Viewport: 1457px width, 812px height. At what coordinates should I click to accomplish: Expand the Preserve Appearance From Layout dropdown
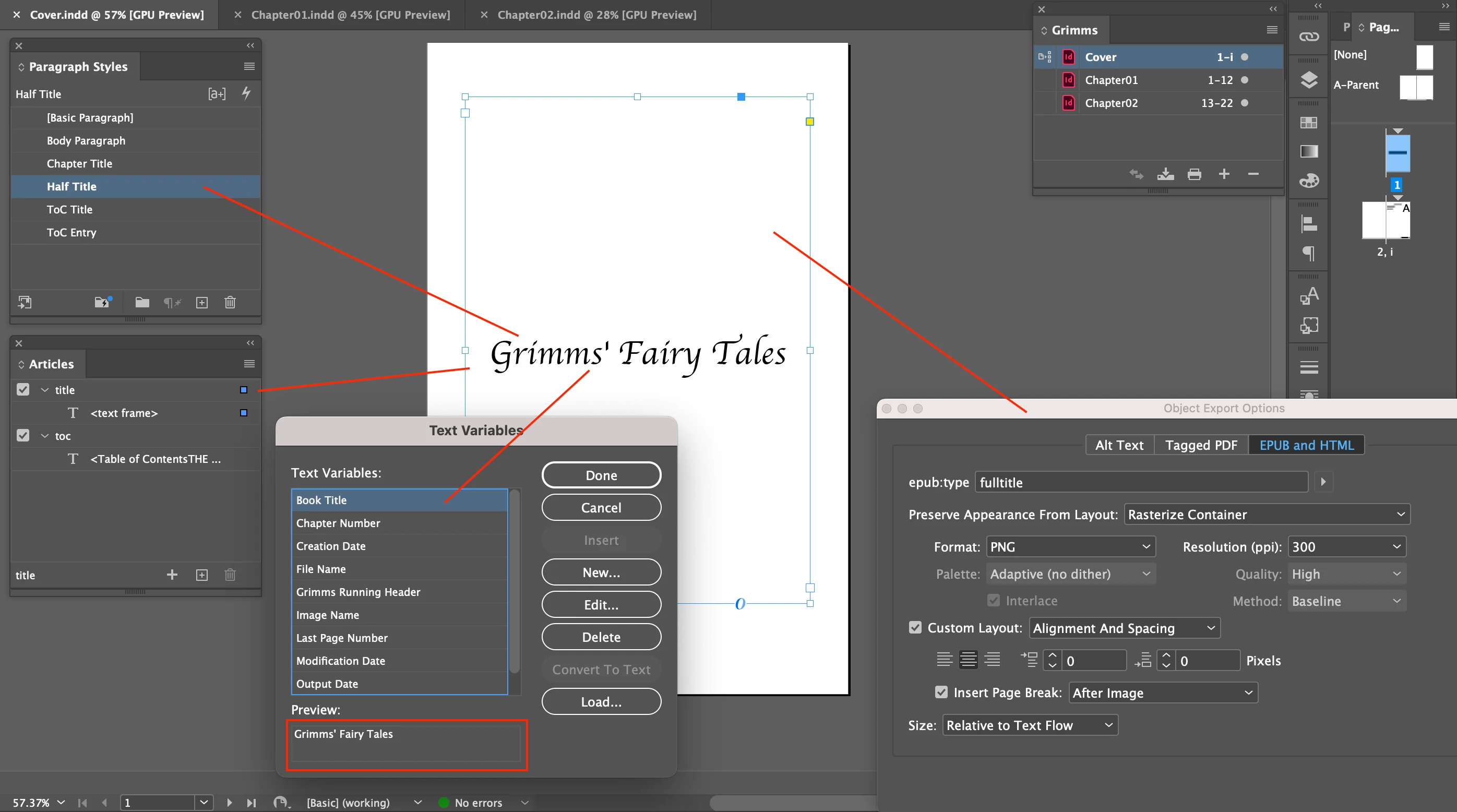[x=1267, y=515]
